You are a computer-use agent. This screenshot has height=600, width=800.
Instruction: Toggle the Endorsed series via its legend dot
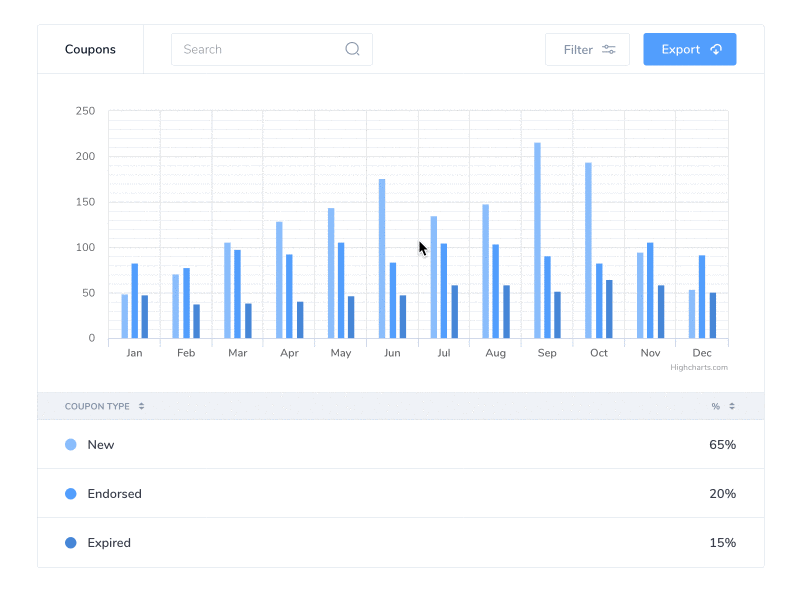tap(69, 493)
